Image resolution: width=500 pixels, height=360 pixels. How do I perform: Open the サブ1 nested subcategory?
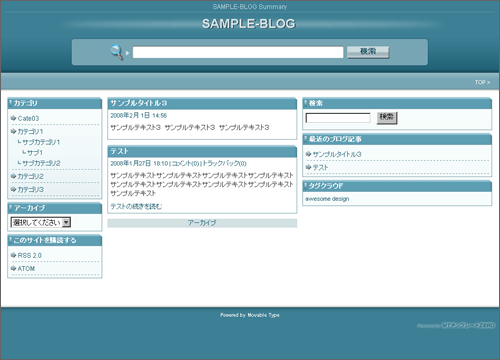click(35, 153)
